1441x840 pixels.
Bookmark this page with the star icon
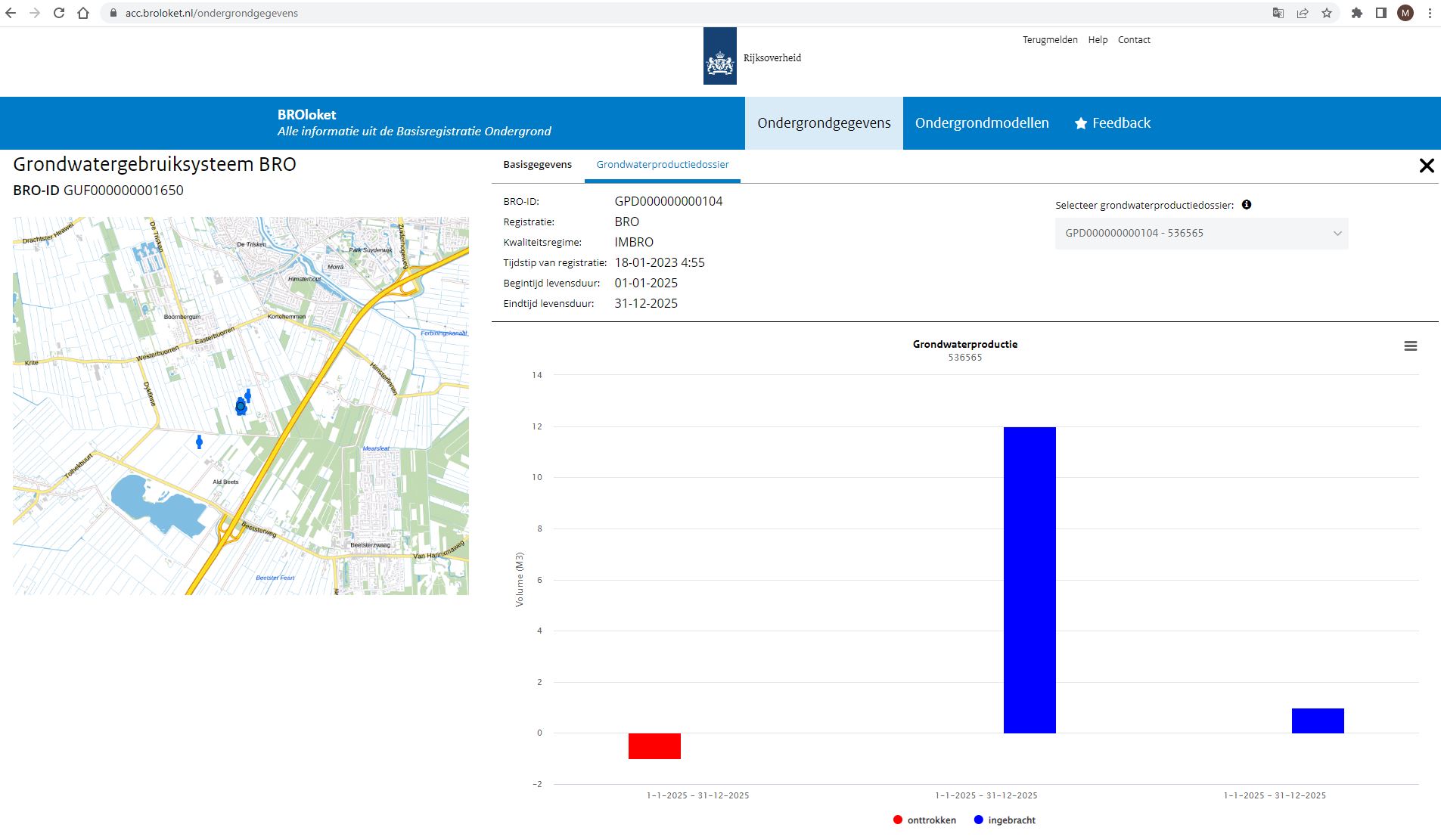click(x=1327, y=13)
